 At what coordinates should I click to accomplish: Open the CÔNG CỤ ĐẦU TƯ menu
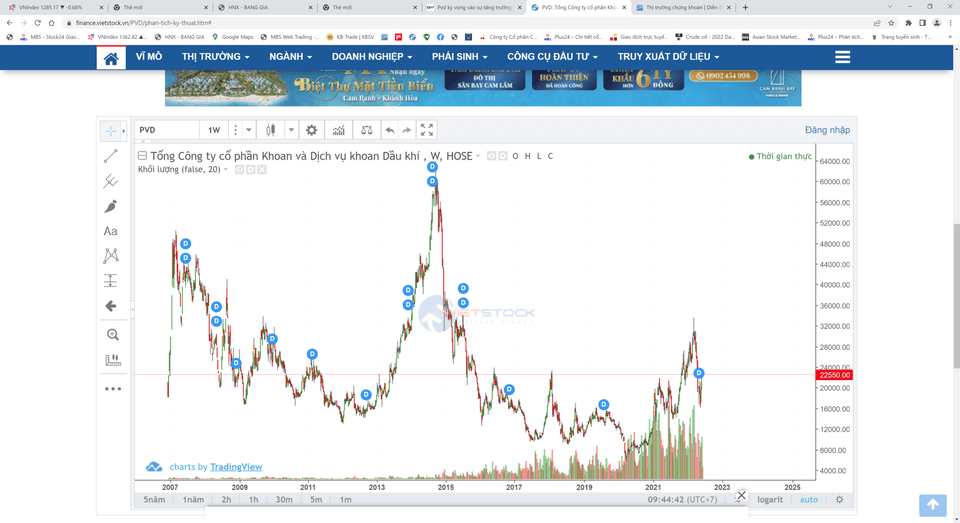(552, 56)
